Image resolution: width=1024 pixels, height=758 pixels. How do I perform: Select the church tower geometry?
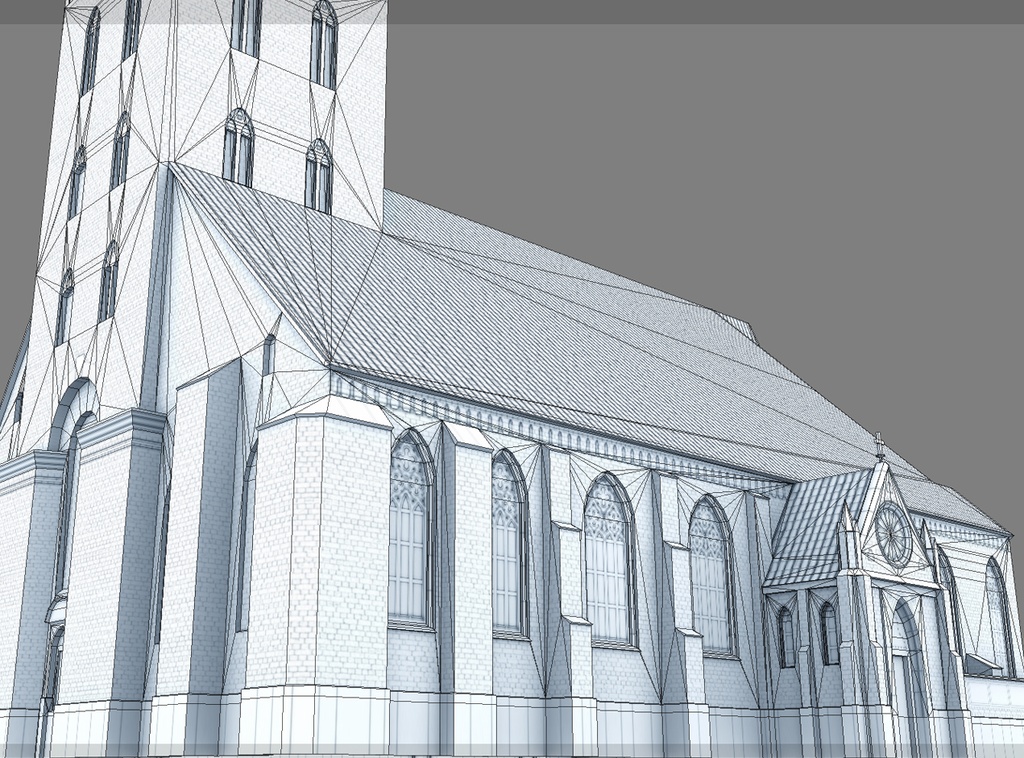coord(200,120)
